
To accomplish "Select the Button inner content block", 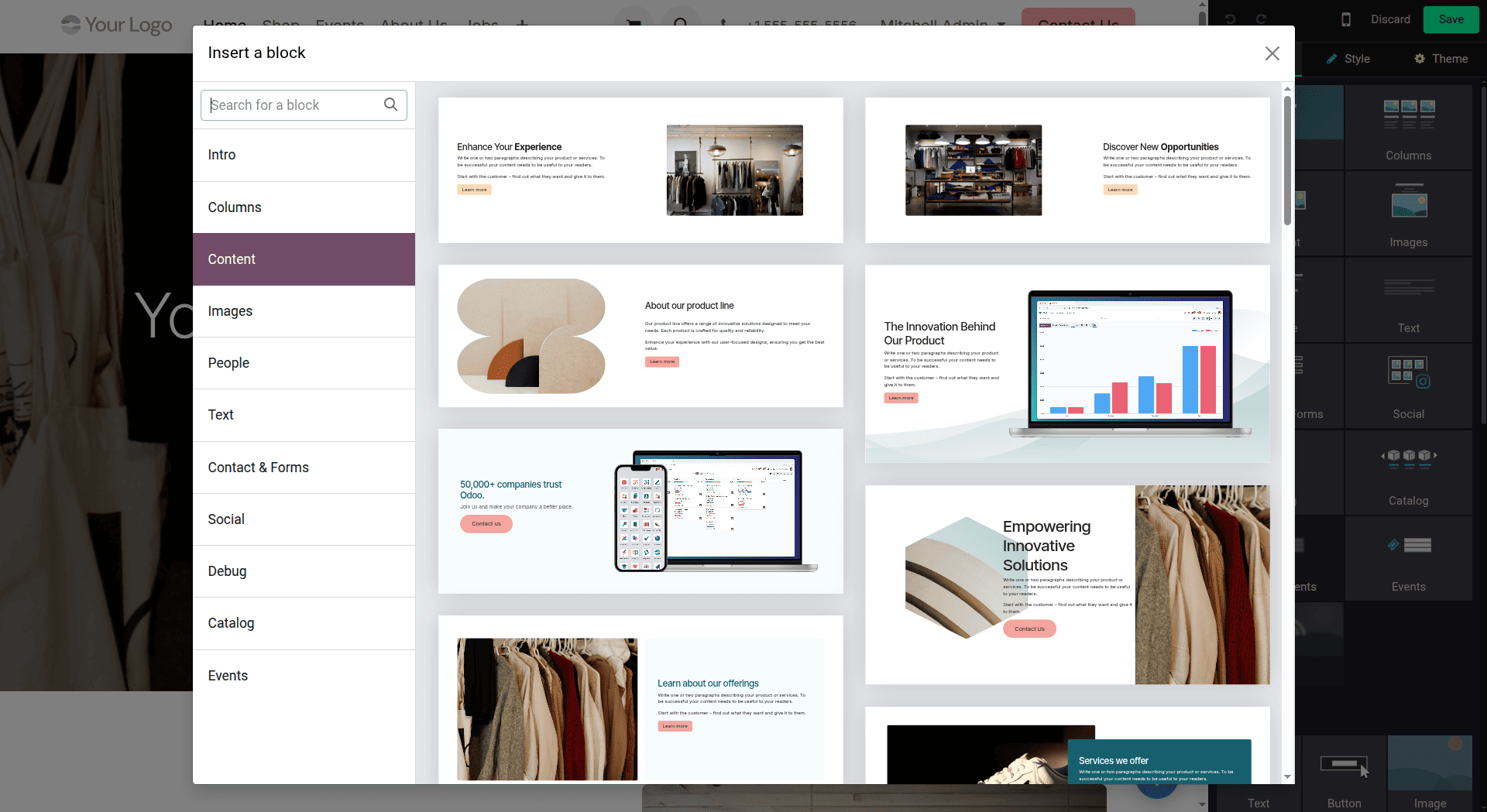I will tap(1344, 773).
